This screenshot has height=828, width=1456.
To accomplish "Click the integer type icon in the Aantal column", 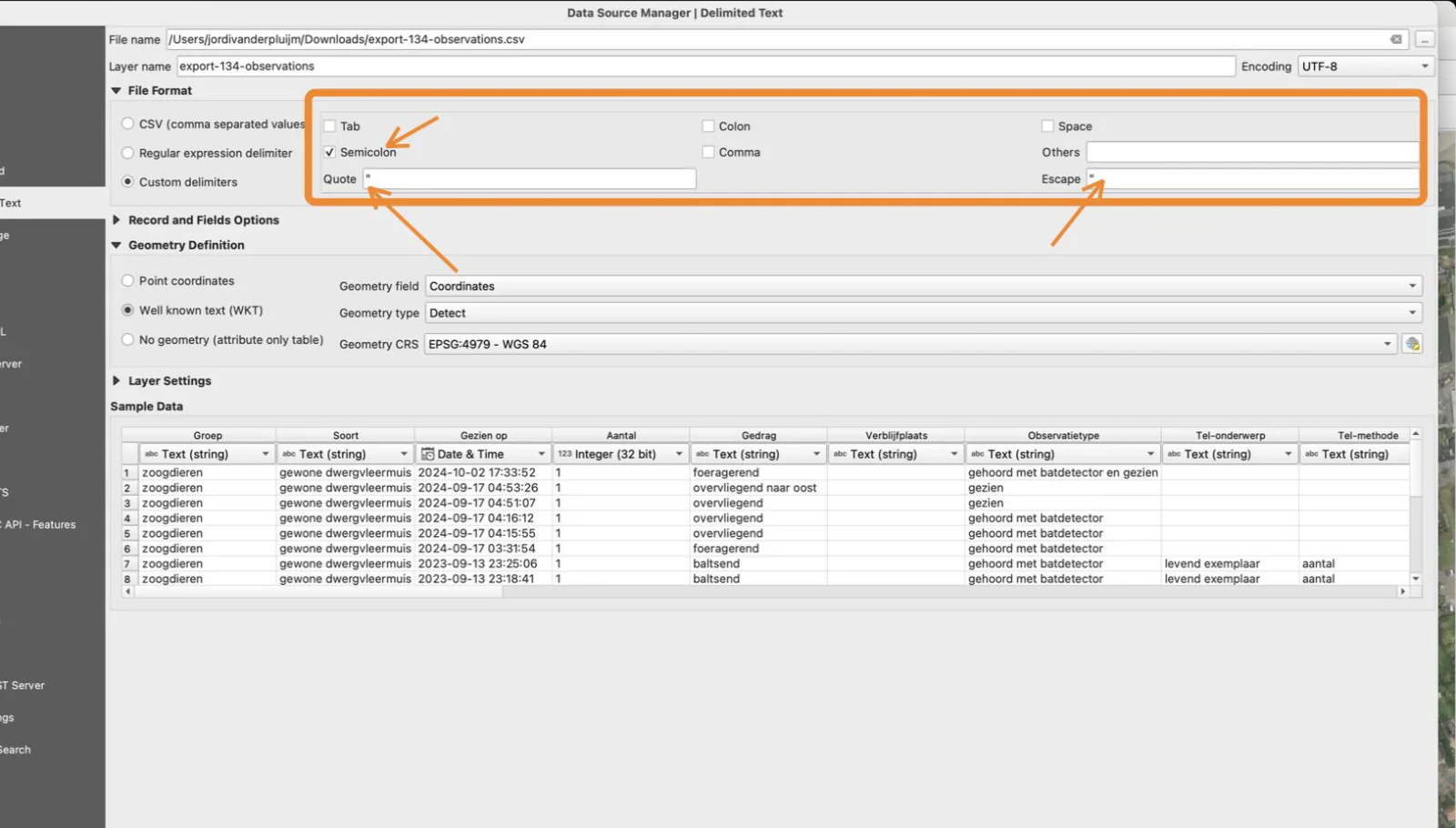I will coord(565,454).
